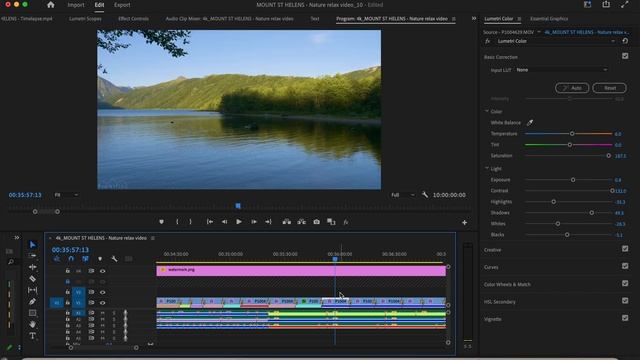The height and width of the screenshot is (360, 640).
Task: Expand hidden panel tabs with double chevron
Action: (473, 18)
